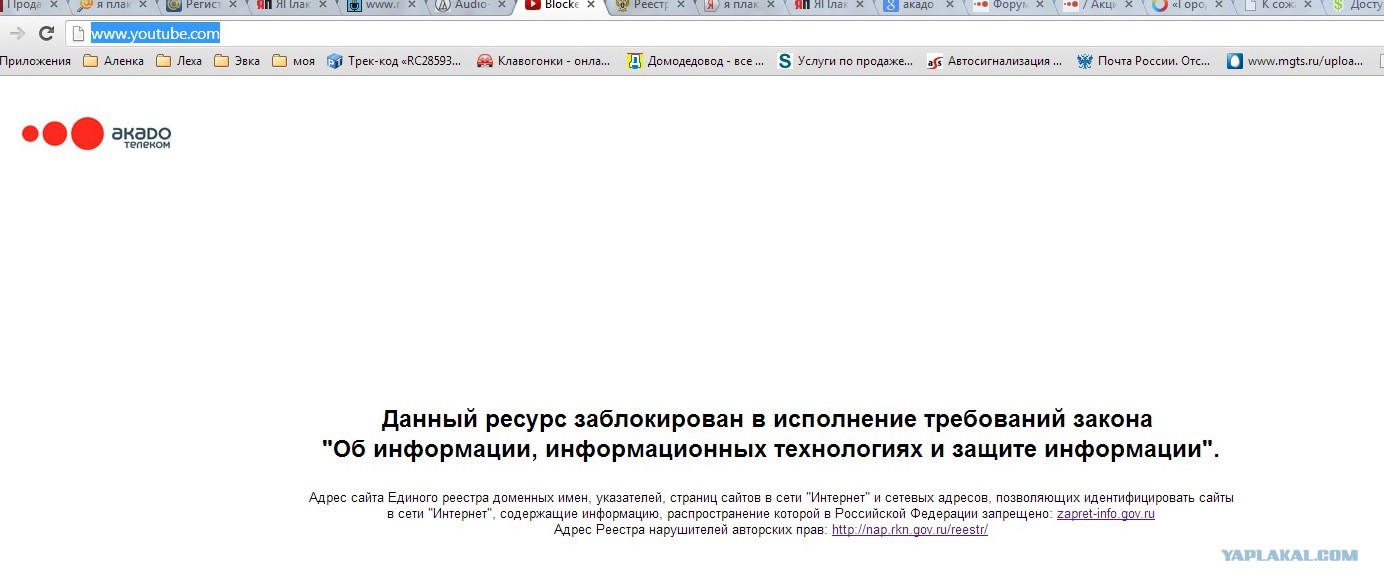Open the Эвка bookmarks folder
The image size is (1384, 585).
point(237,61)
